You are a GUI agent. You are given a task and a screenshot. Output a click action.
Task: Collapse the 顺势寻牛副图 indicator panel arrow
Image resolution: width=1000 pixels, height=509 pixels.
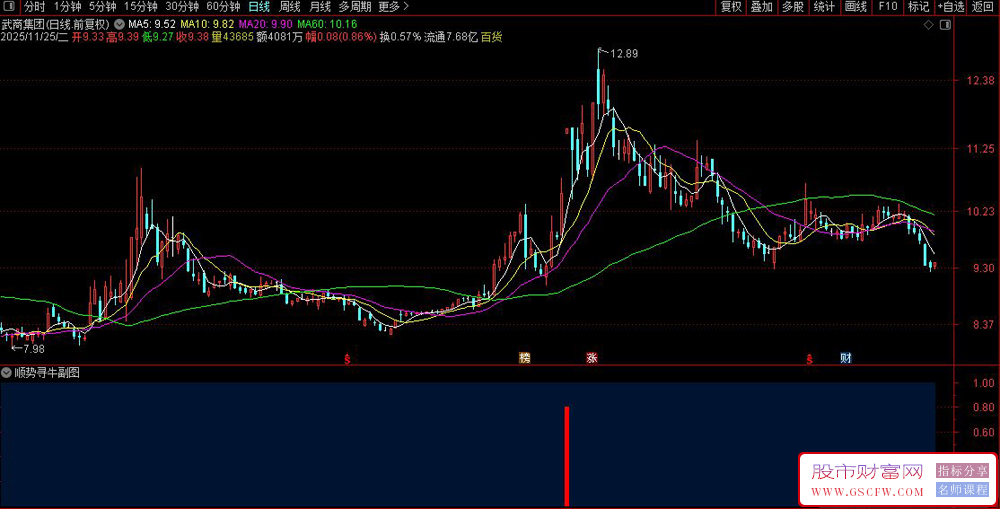pyautogui.click(x=7, y=372)
